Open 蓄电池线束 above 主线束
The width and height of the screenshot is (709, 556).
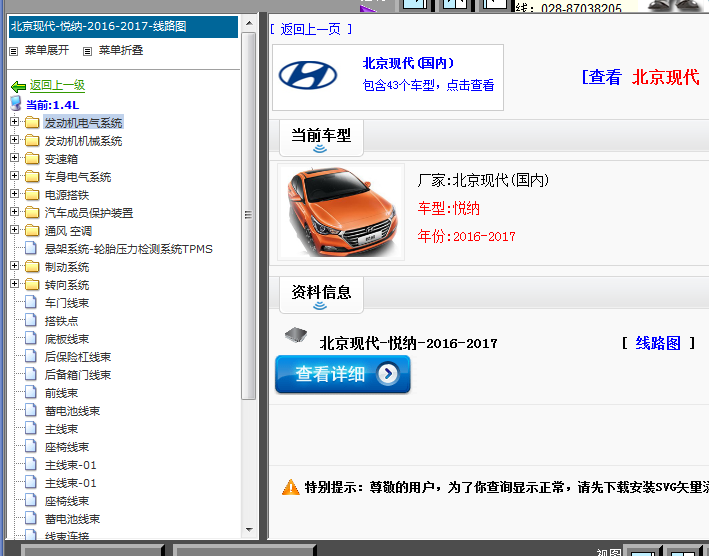click(x=72, y=411)
